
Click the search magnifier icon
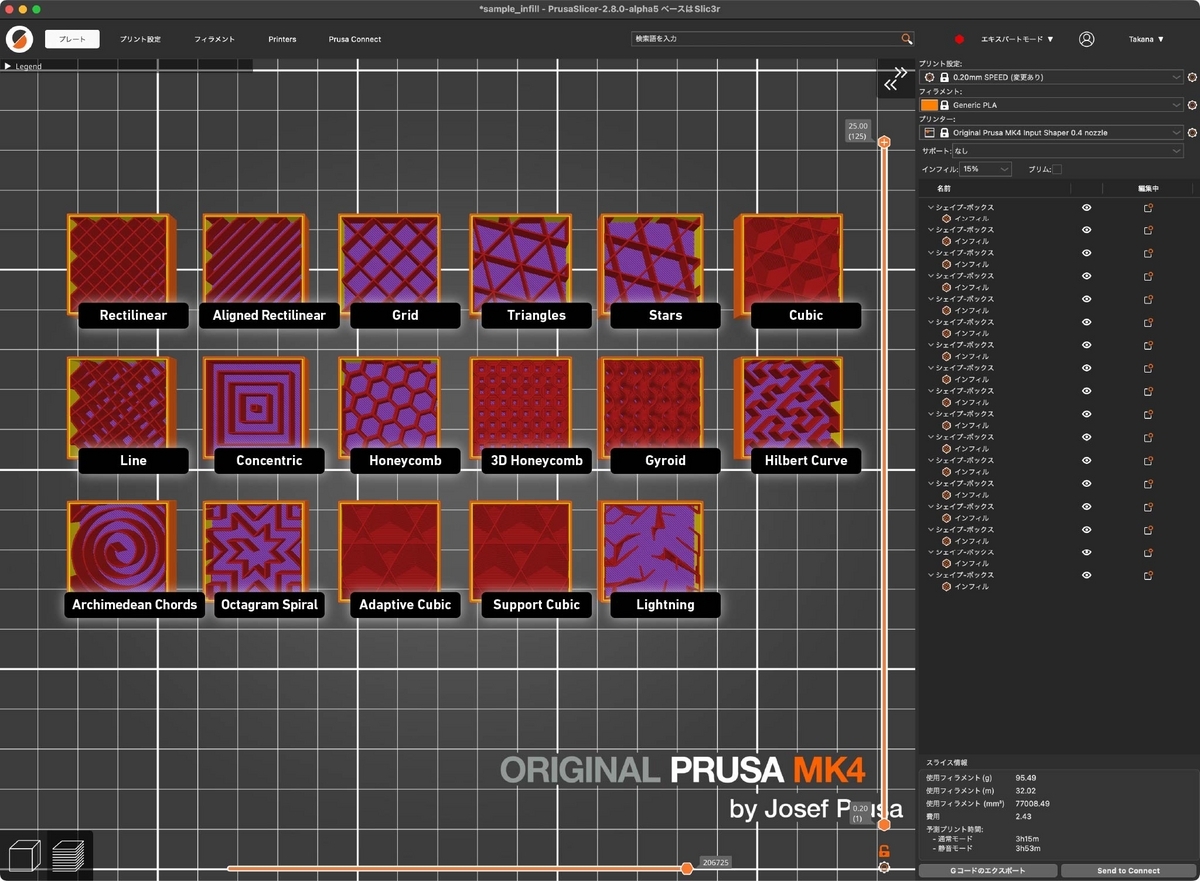click(907, 39)
